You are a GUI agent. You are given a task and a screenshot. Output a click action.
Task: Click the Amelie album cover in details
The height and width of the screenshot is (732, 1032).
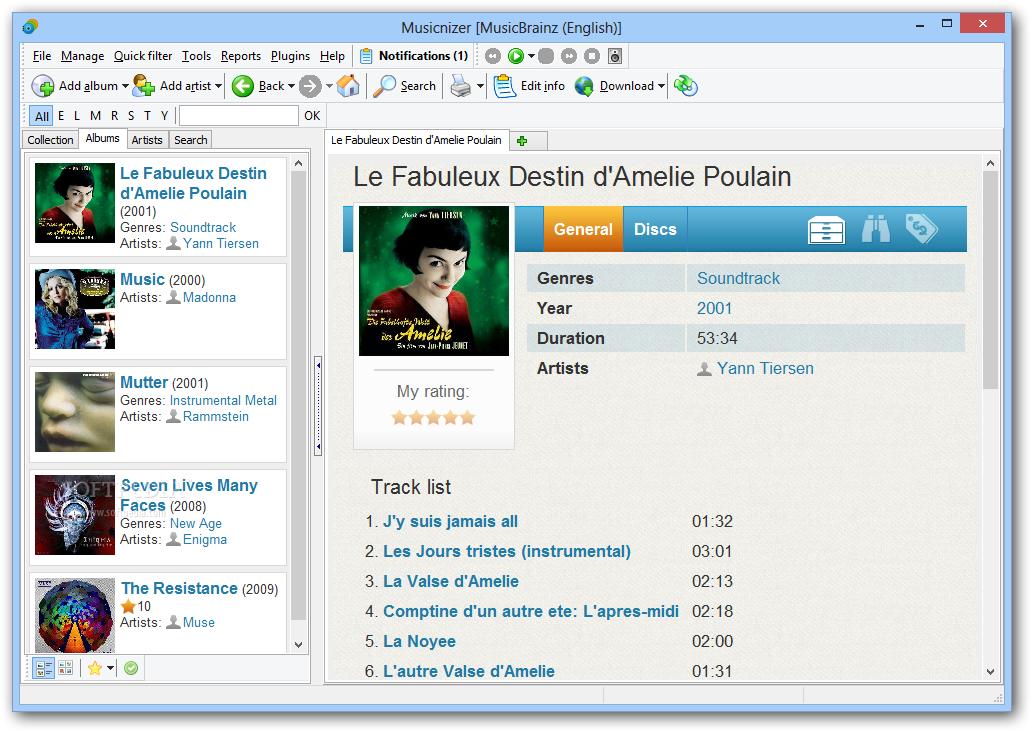(x=434, y=281)
